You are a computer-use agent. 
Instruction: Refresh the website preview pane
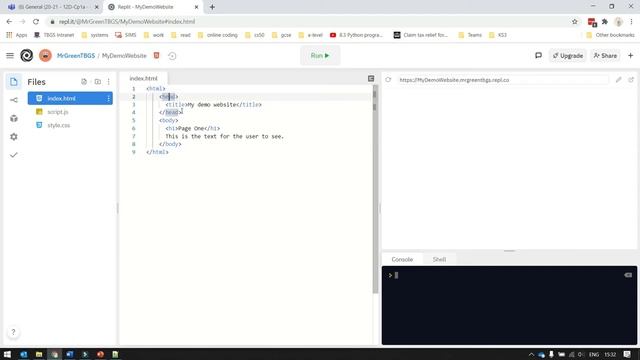[388, 80]
